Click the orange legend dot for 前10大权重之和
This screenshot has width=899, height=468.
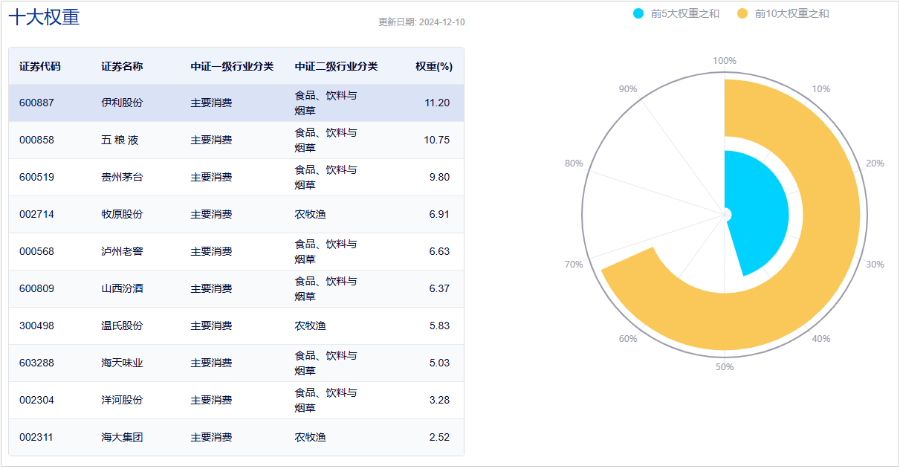(742, 14)
